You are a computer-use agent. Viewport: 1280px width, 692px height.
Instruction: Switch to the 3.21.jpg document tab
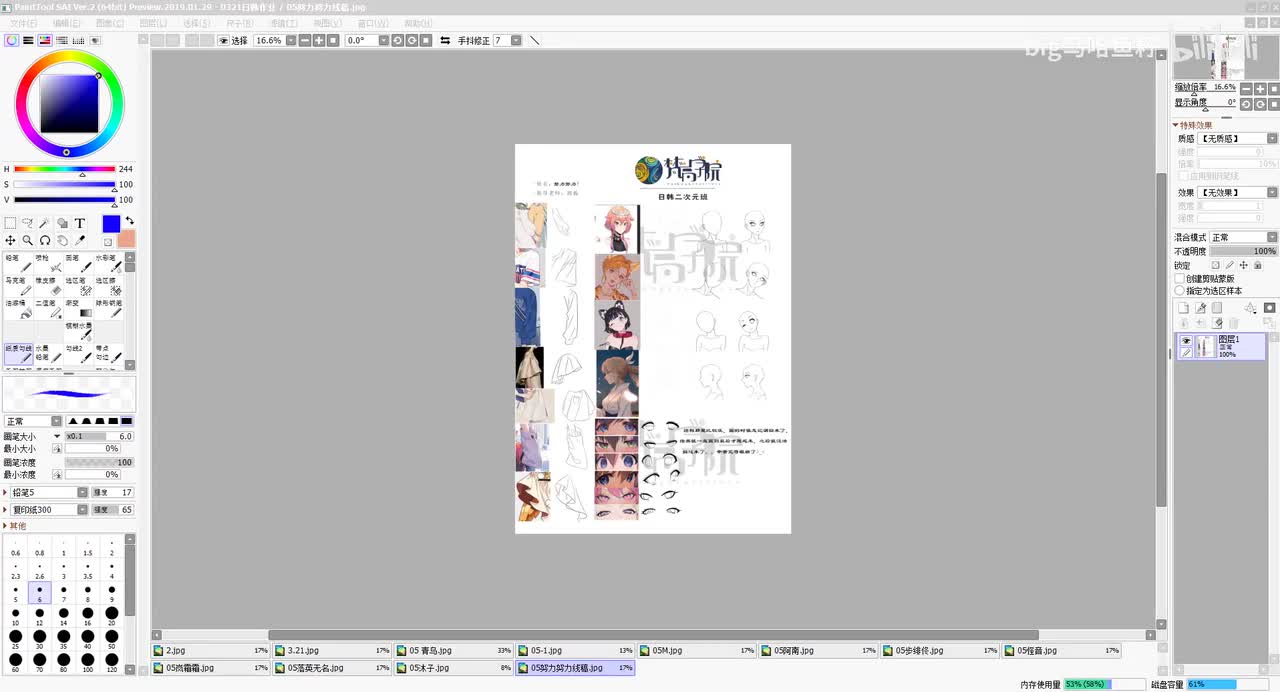(x=332, y=651)
